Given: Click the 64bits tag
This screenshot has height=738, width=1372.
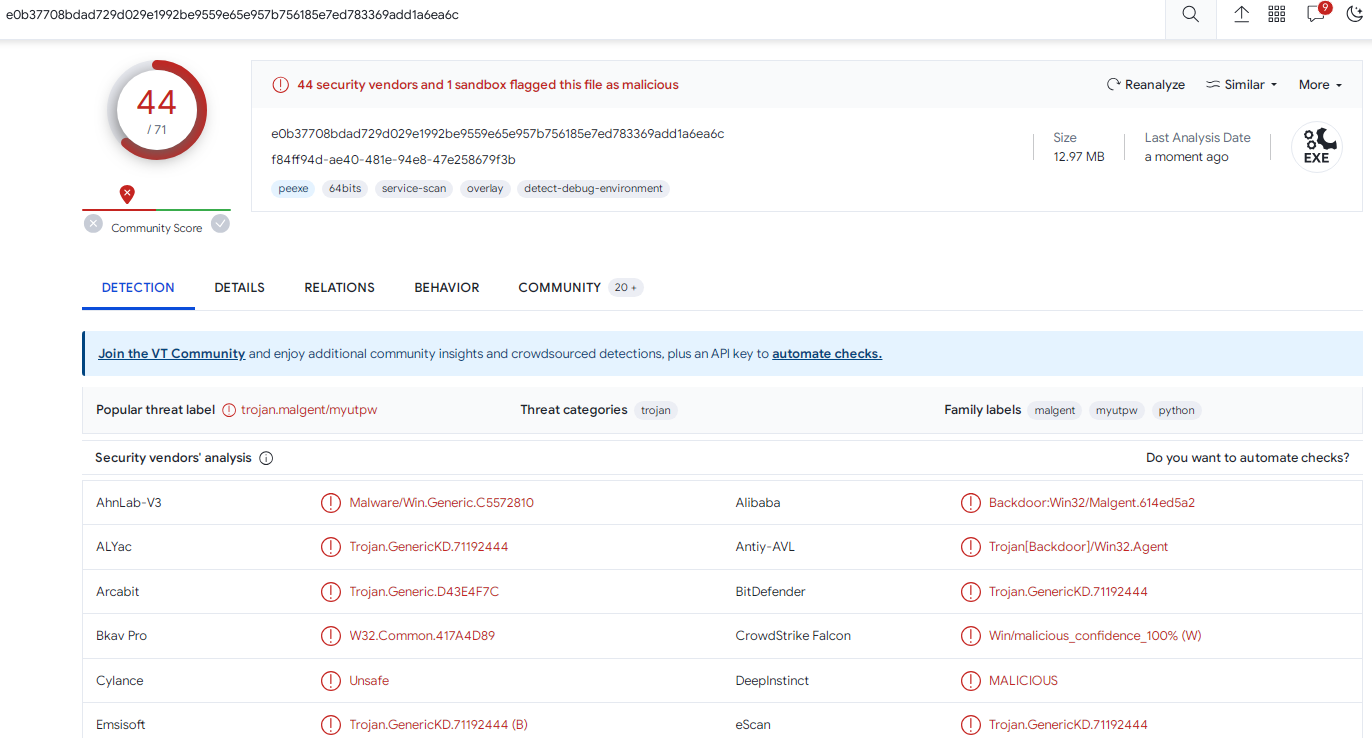Looking at the screenshot, I should click(x=345, y=189).
